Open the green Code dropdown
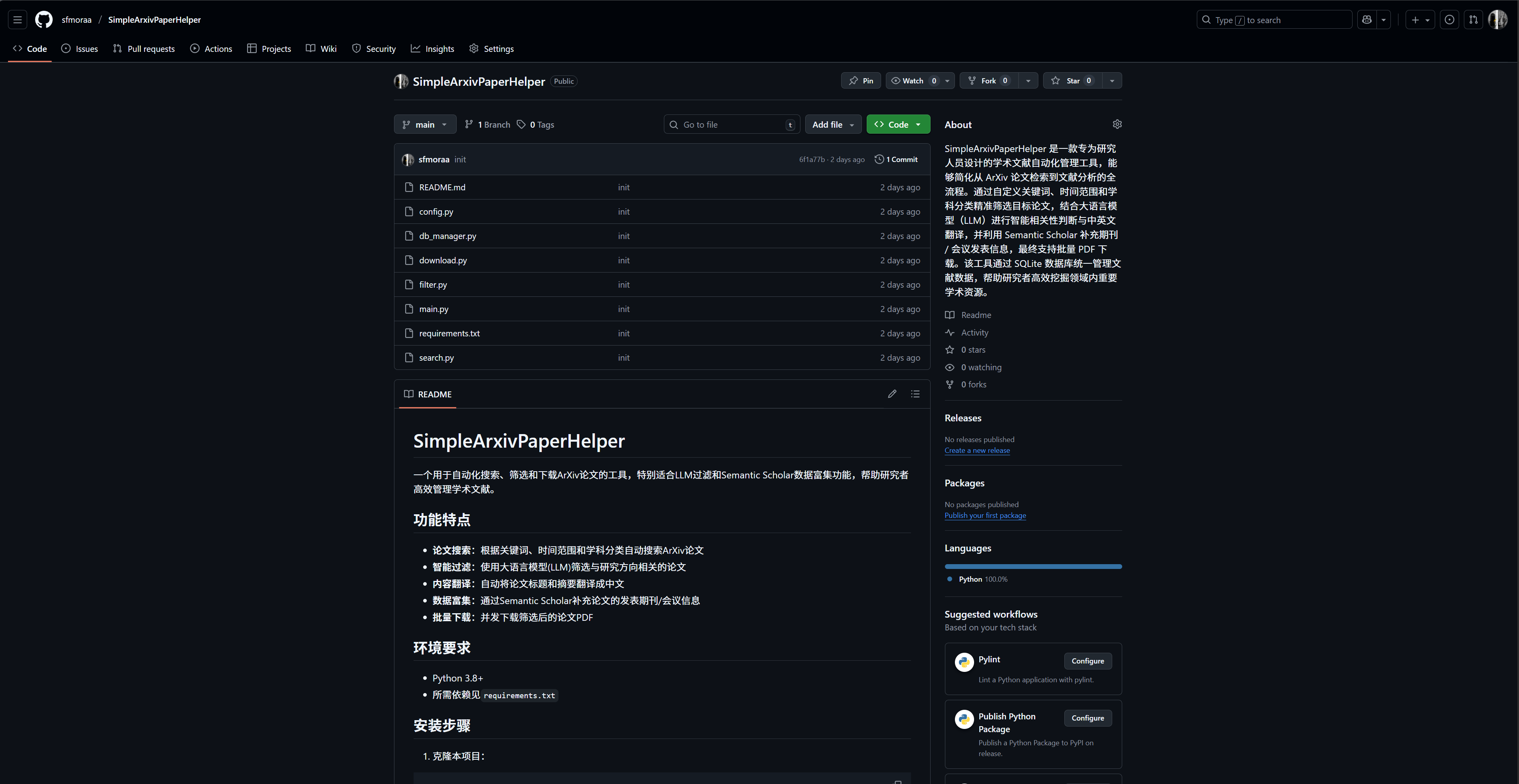The width and height of the screenshot is (1519, 784). (898, 124)
